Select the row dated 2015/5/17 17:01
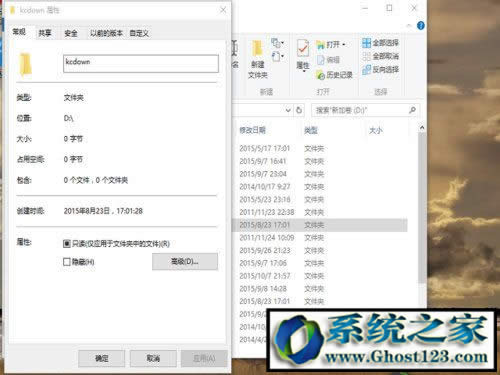500x375 pixels. click(x=320, y=148)
